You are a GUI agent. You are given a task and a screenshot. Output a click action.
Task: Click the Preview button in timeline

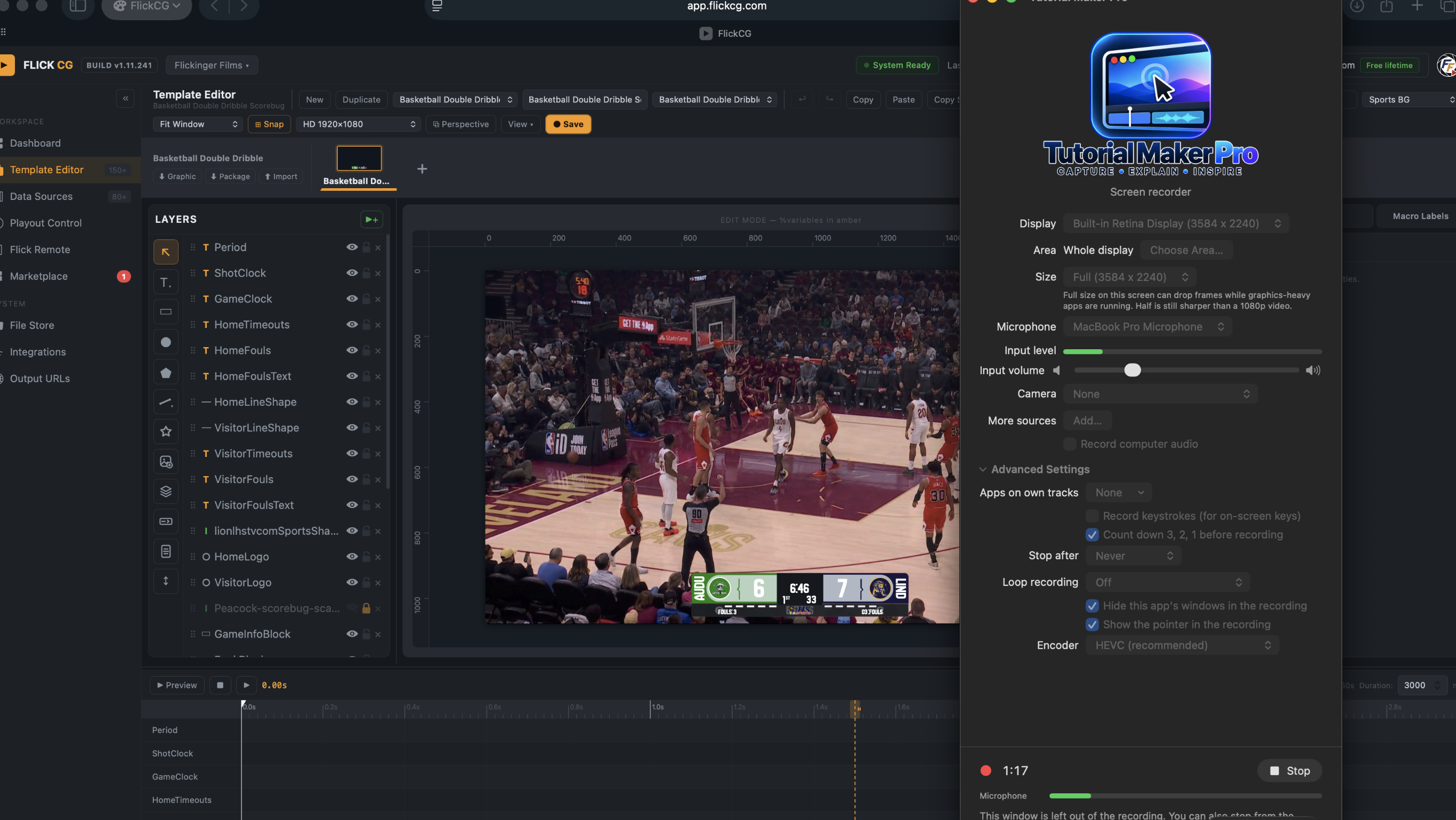[177, 686]
